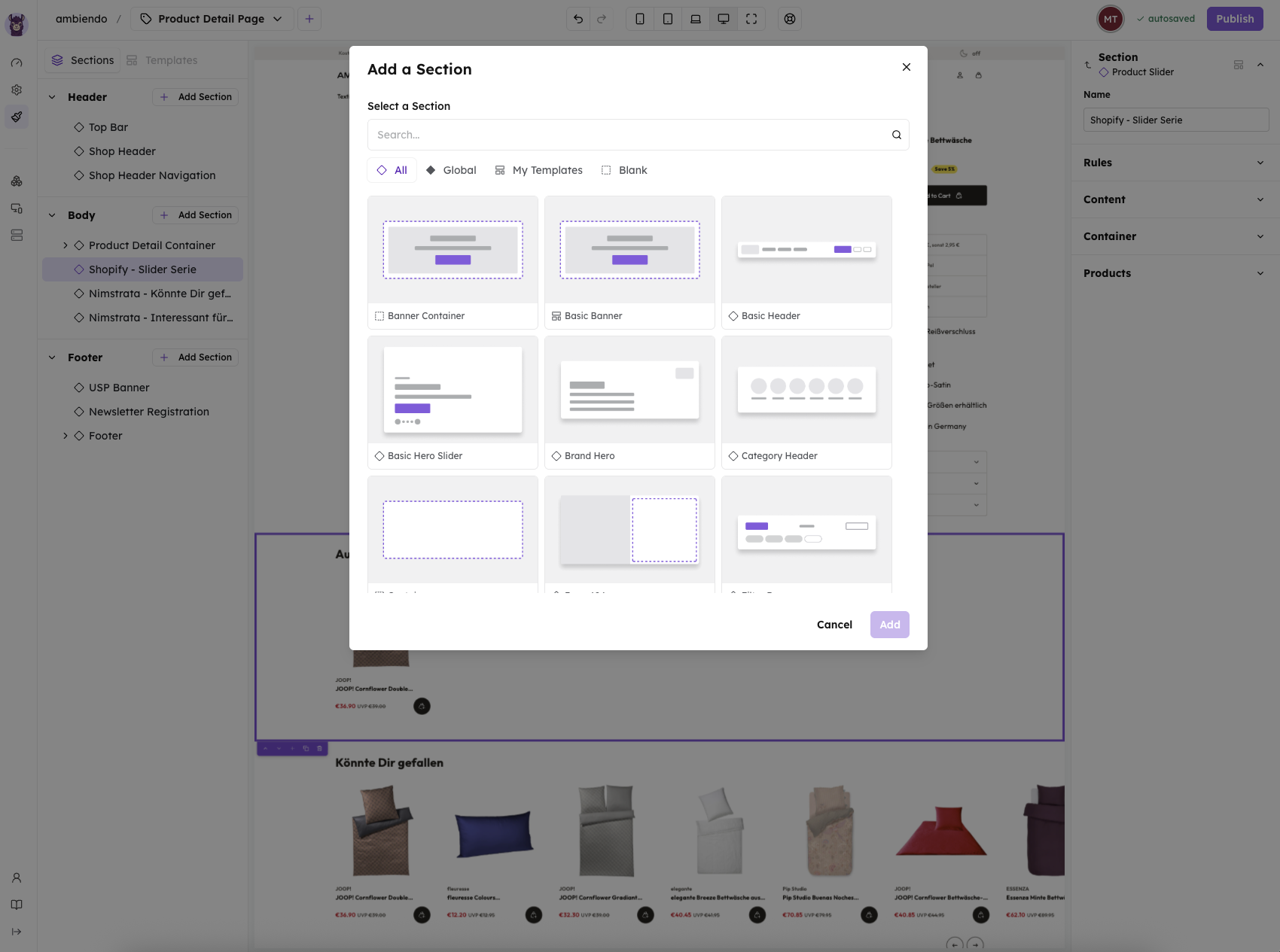The width and height of the screenshot is (1280, 952).
Task: Switch preview to mobile device icon
Action: coord(640,18)
